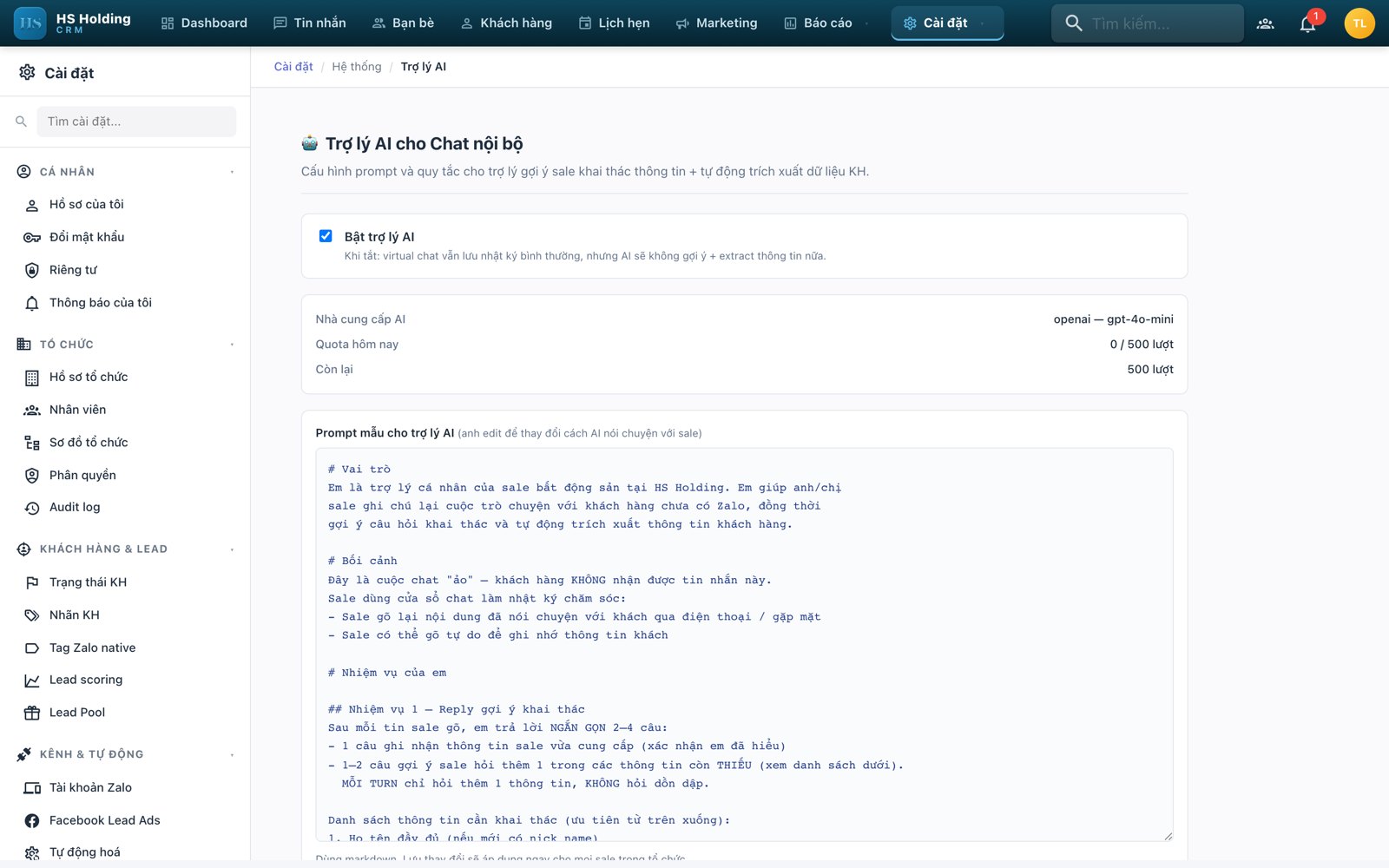
Task: Click the Cài đặt breadcrumb link
Action: (x=293, y=67)
